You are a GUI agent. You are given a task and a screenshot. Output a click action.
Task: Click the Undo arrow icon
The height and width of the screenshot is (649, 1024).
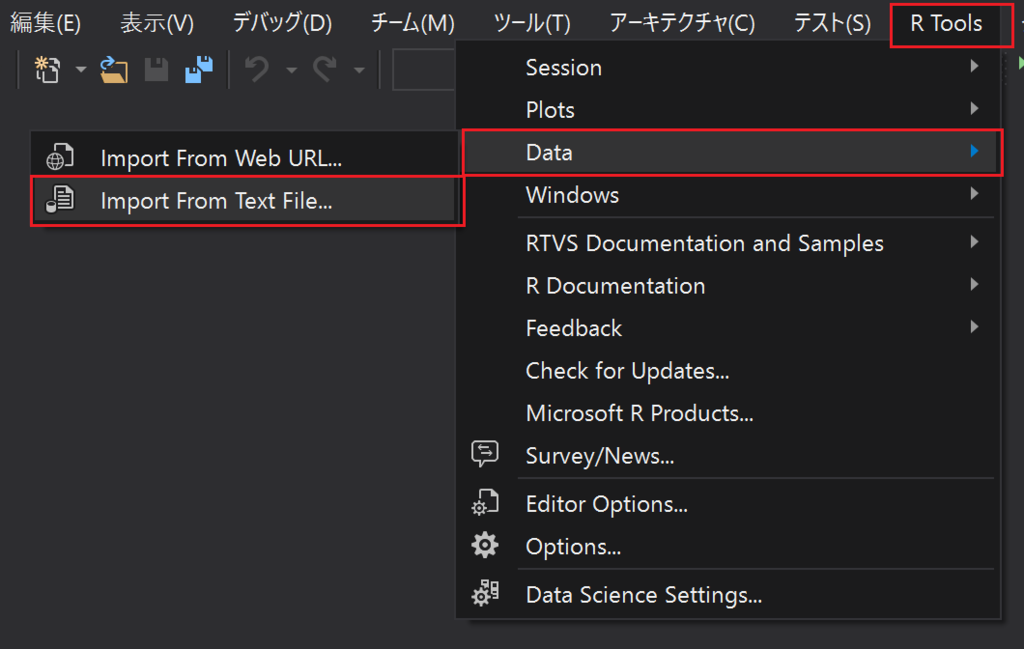[x=258, y=70]
